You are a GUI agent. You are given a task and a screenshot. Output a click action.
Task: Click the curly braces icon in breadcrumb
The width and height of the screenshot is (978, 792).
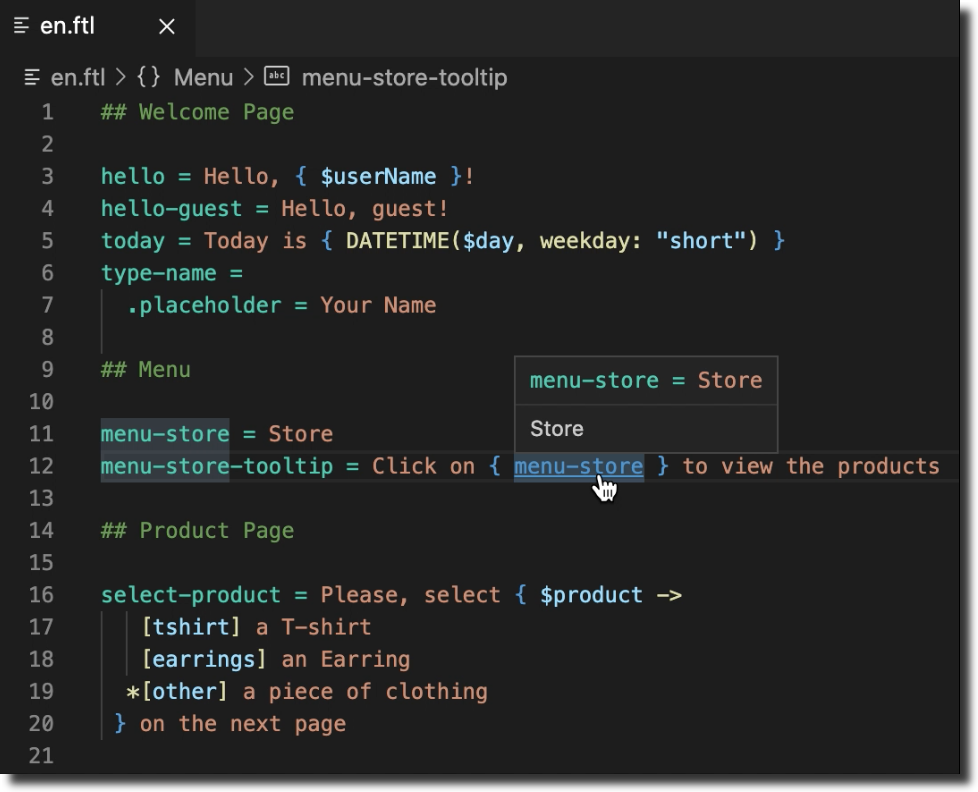pos(148,77)
